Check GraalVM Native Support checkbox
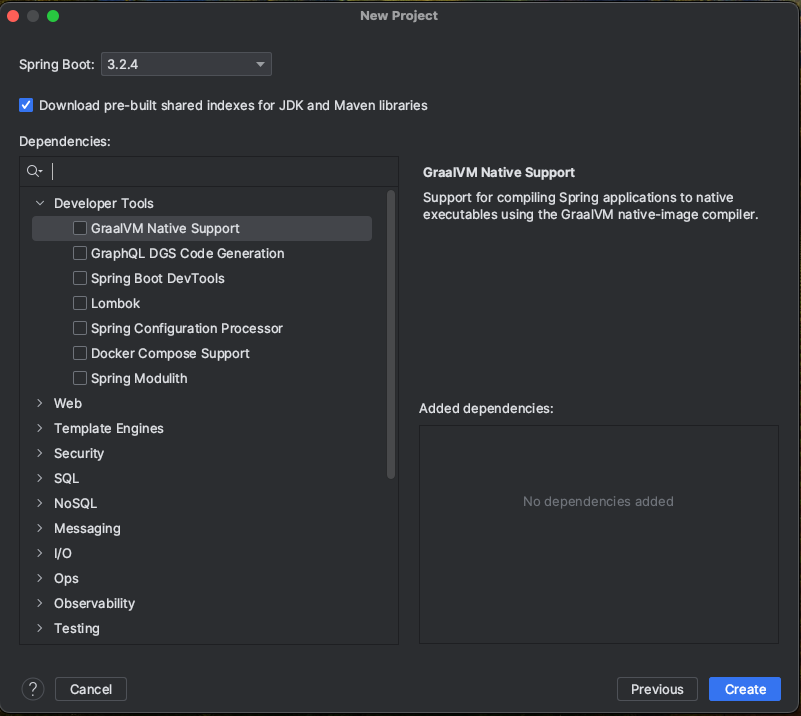This screenshot has height=716, width=801. pyautogui.click(x=80, y=228)
